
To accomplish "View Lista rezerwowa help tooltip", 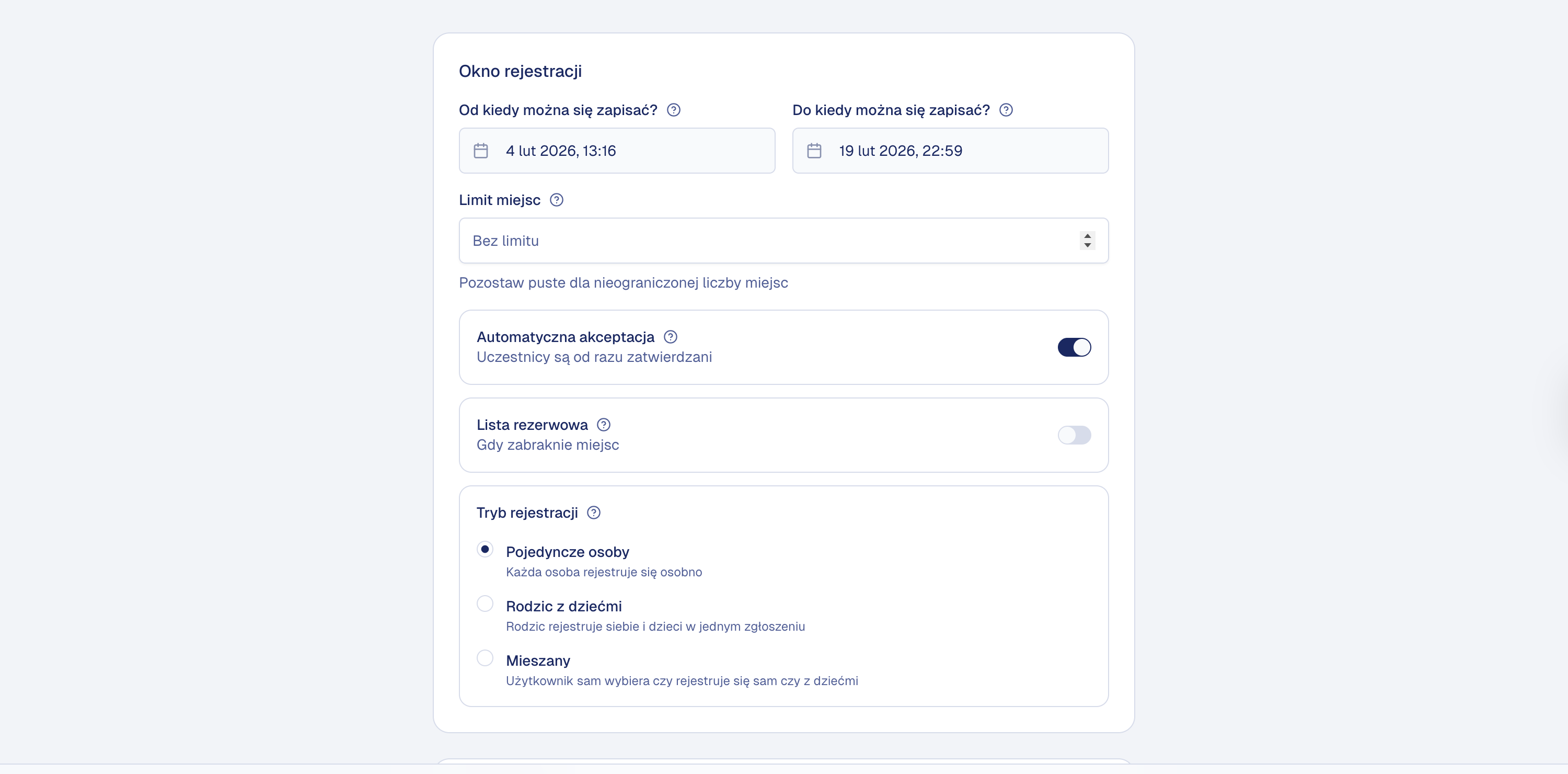I will [x=604, y=425].
